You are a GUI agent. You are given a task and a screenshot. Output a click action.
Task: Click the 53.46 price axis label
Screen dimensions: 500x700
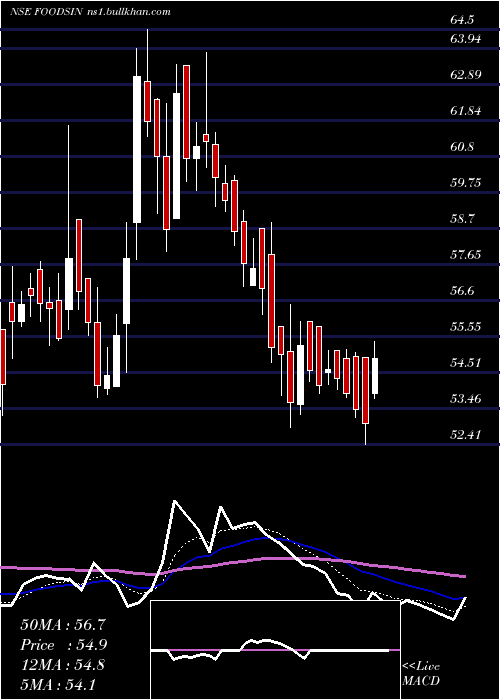point(466,398)
